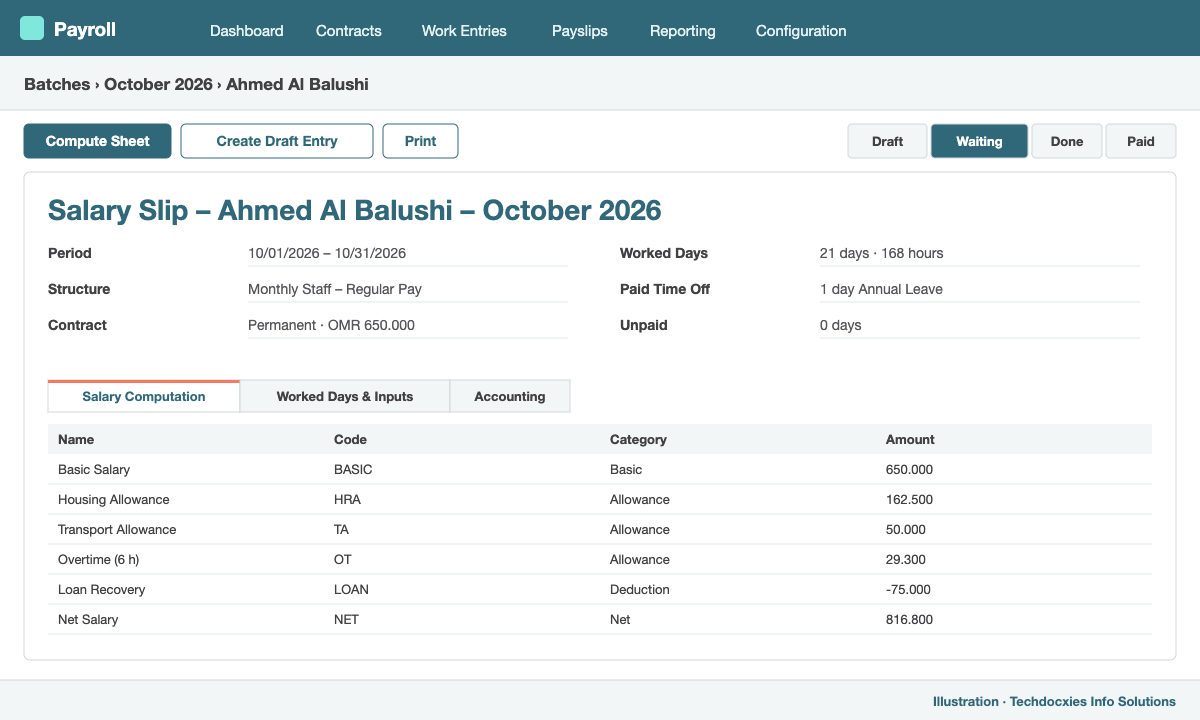Click the Net category cell

620,619
